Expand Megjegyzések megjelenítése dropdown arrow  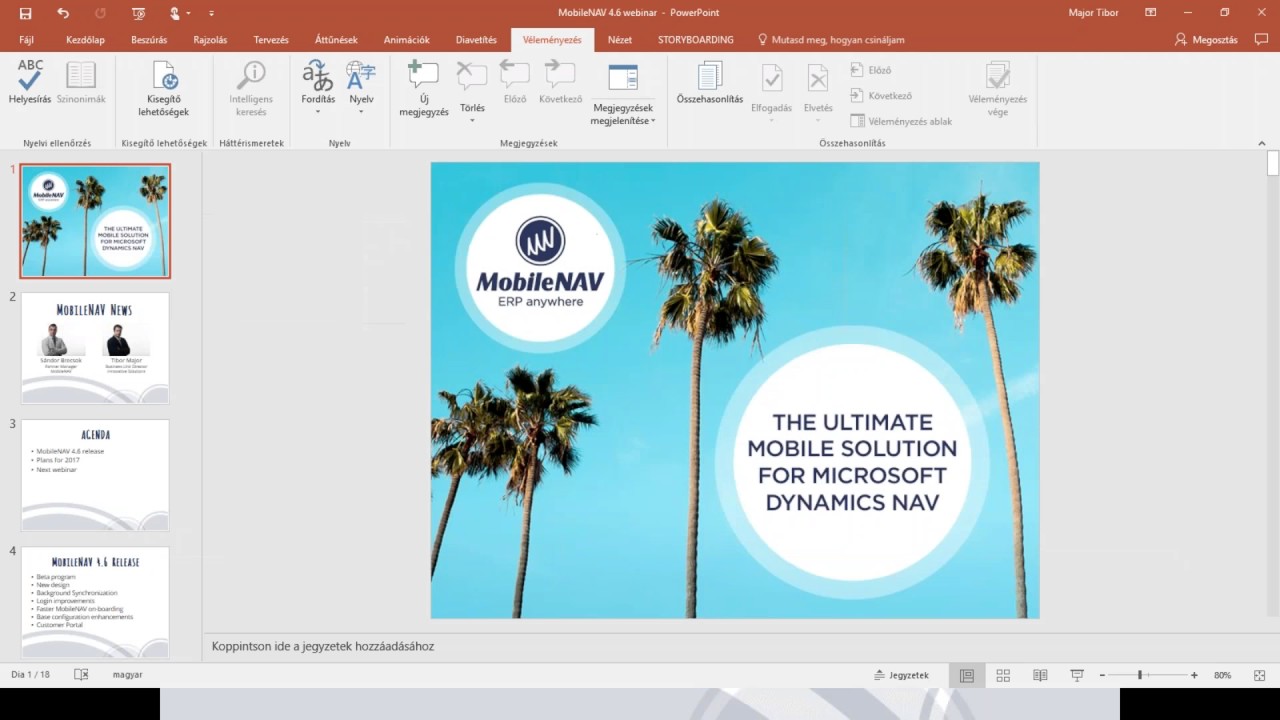(x=653, y=121)
